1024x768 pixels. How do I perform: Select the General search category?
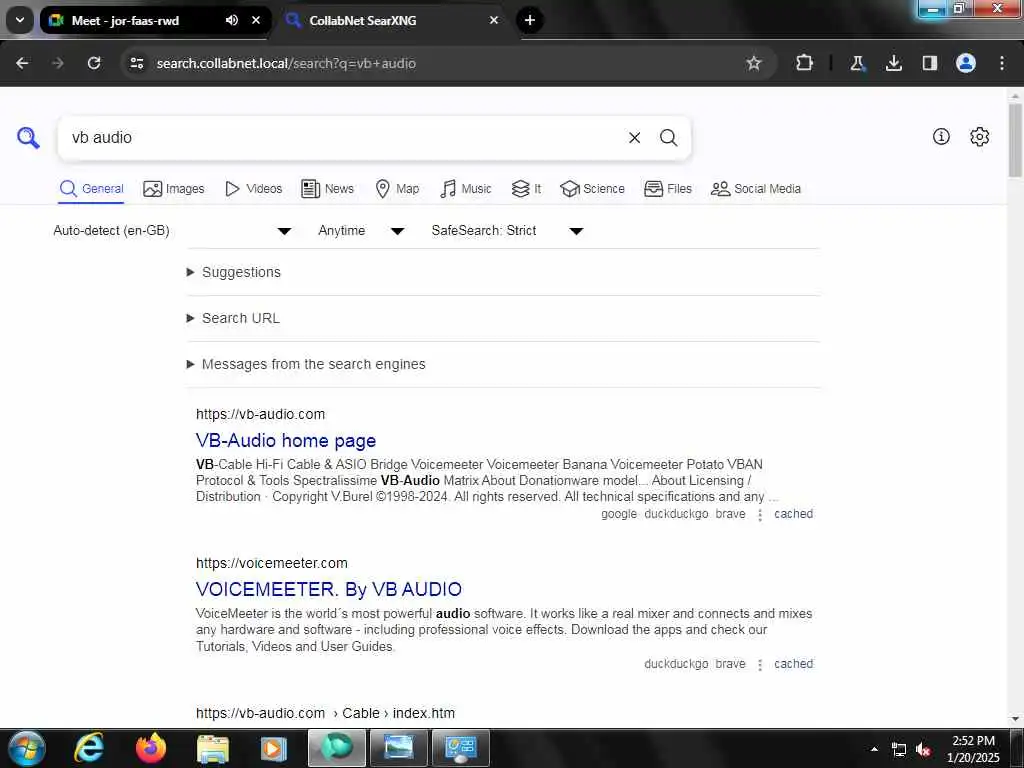point(91,189)
